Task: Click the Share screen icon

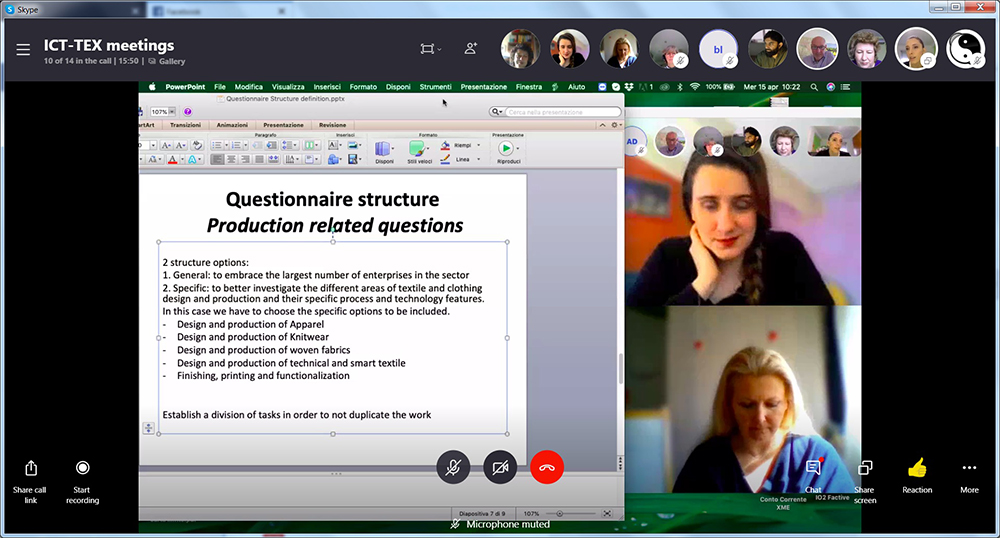Action: pyautogui.click(x=865, y=469)
